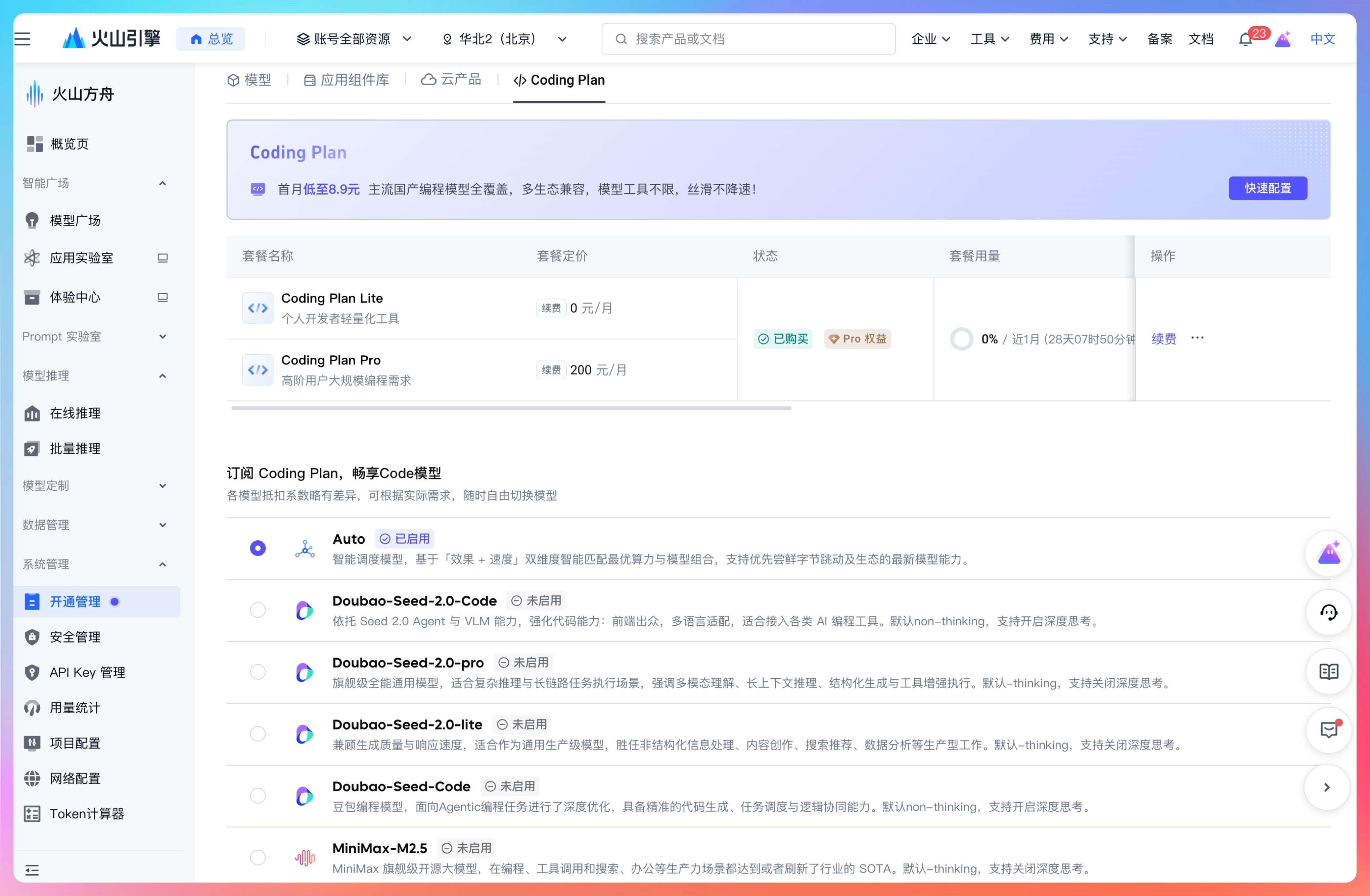1370x896 pixels.
Task: Open the documentation book floating icon
Action: tap(1328, 671)
